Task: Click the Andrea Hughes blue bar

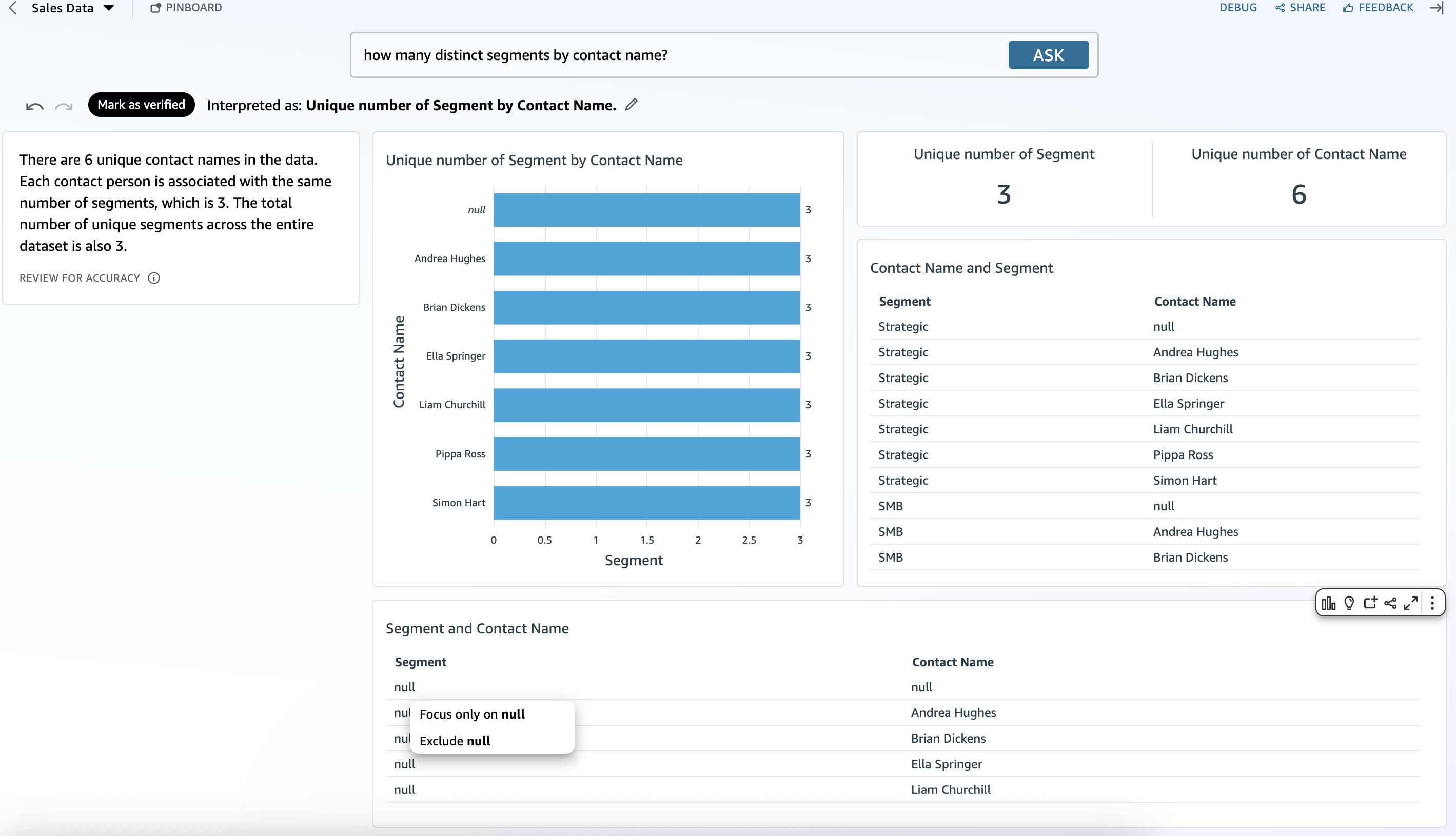Action: pyautogui.click(x=647, y=258)
